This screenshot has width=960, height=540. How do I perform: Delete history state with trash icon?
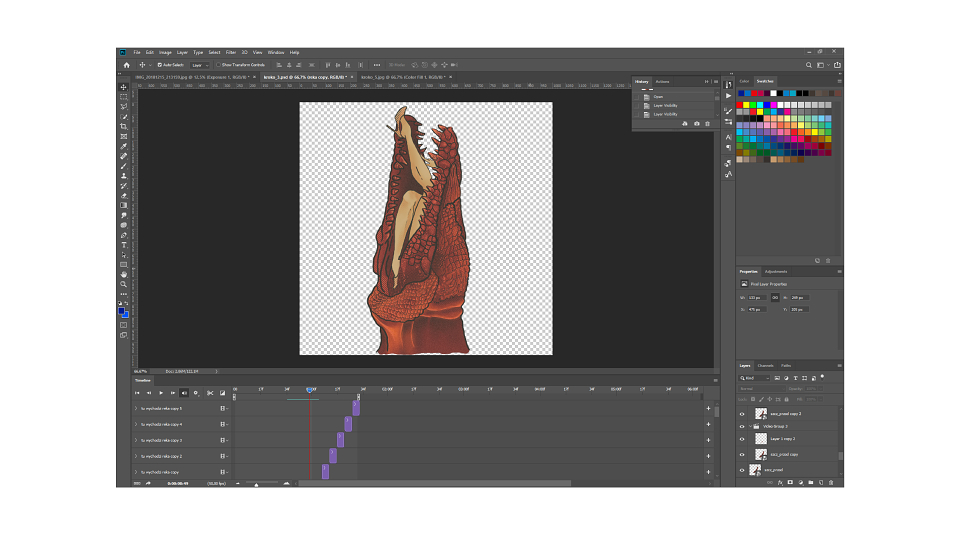tap(708, 124)
